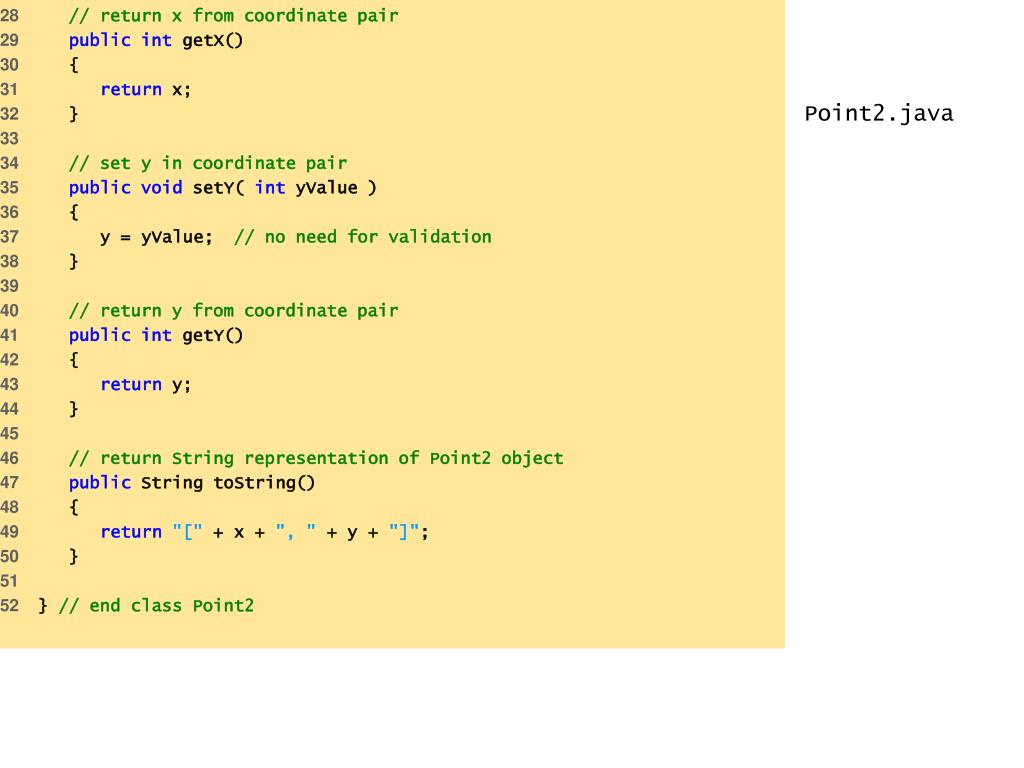Screen dimensions: 1024x768
Task: Click line number 41
Action: (10, 336)
